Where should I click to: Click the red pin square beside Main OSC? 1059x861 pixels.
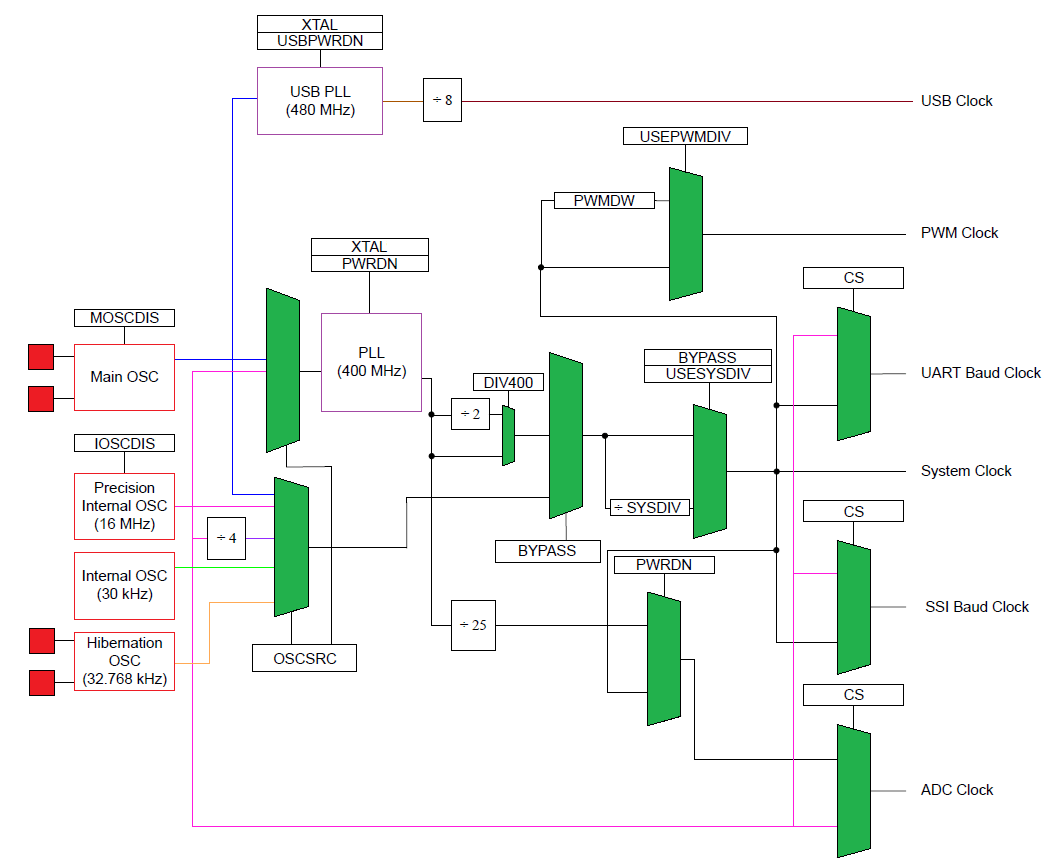pyautogui.click(x=41, y=355)
